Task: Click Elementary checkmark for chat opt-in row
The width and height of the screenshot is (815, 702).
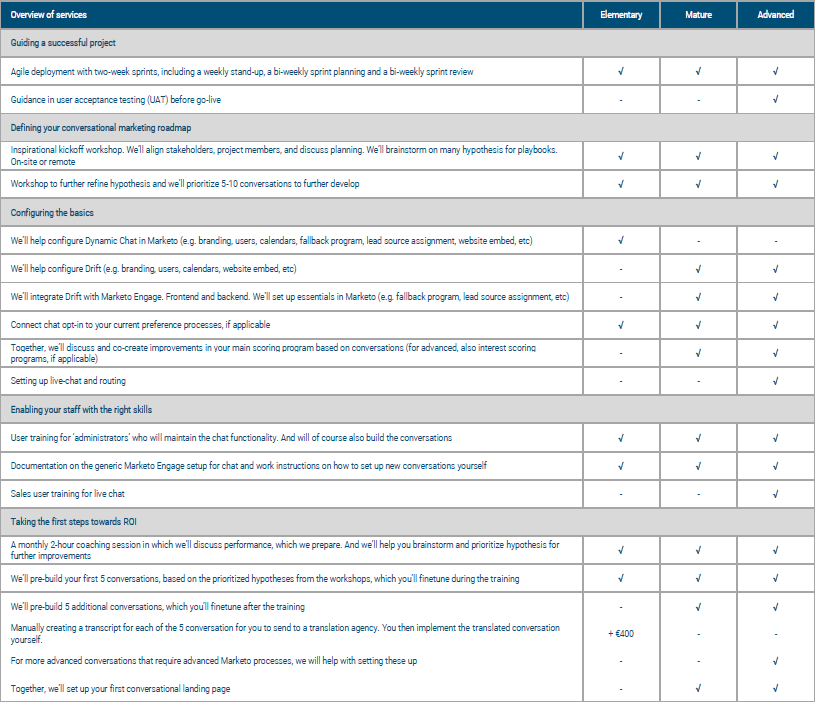Action: point(621,325)
